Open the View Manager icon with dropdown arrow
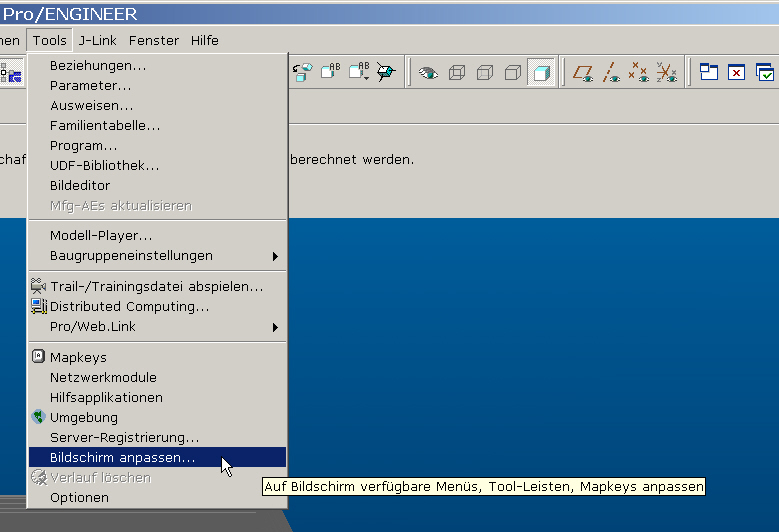The height and width of the screenshot is (532, 779). [359, 73]
